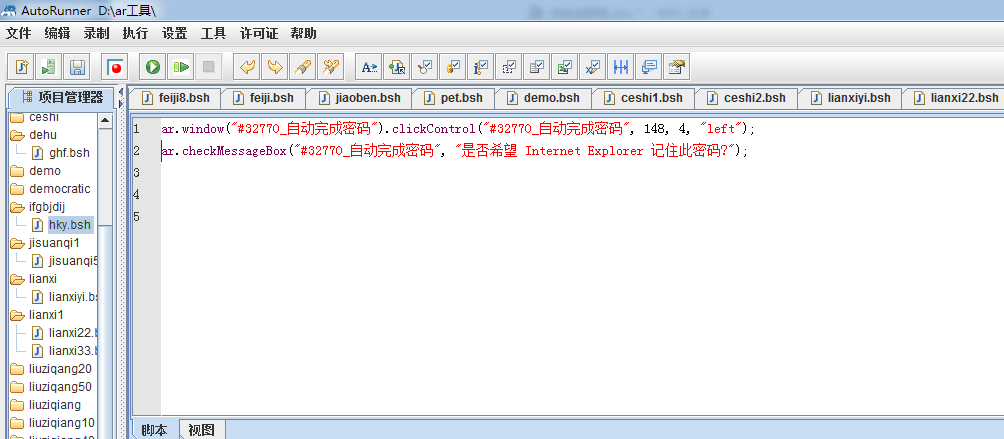Switch to the jiaoben.bsh tab
Screen dimensions: 1004x439
[x=359, y=98]
